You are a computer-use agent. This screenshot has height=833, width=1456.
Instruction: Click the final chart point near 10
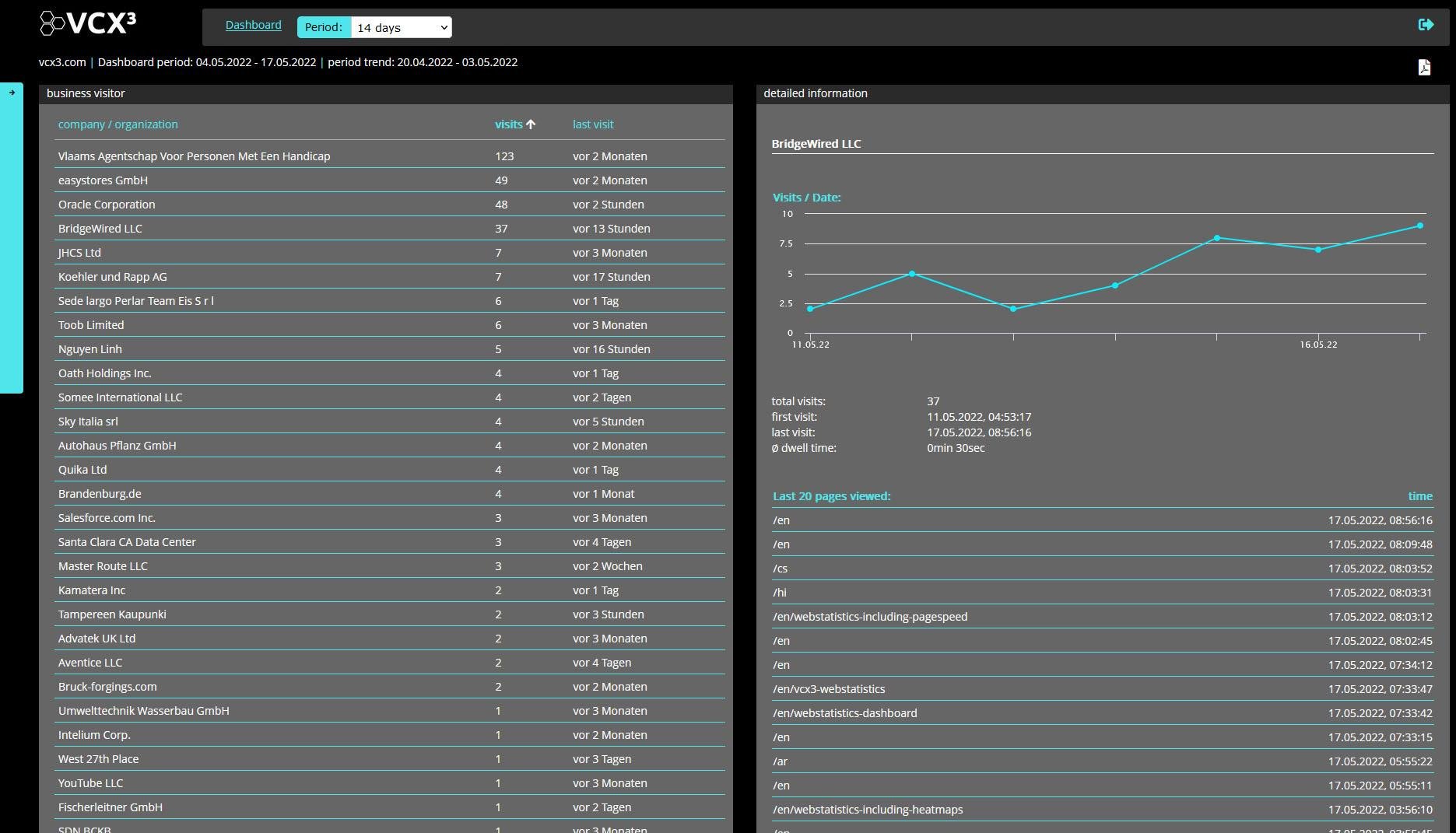coord(1420,226)
